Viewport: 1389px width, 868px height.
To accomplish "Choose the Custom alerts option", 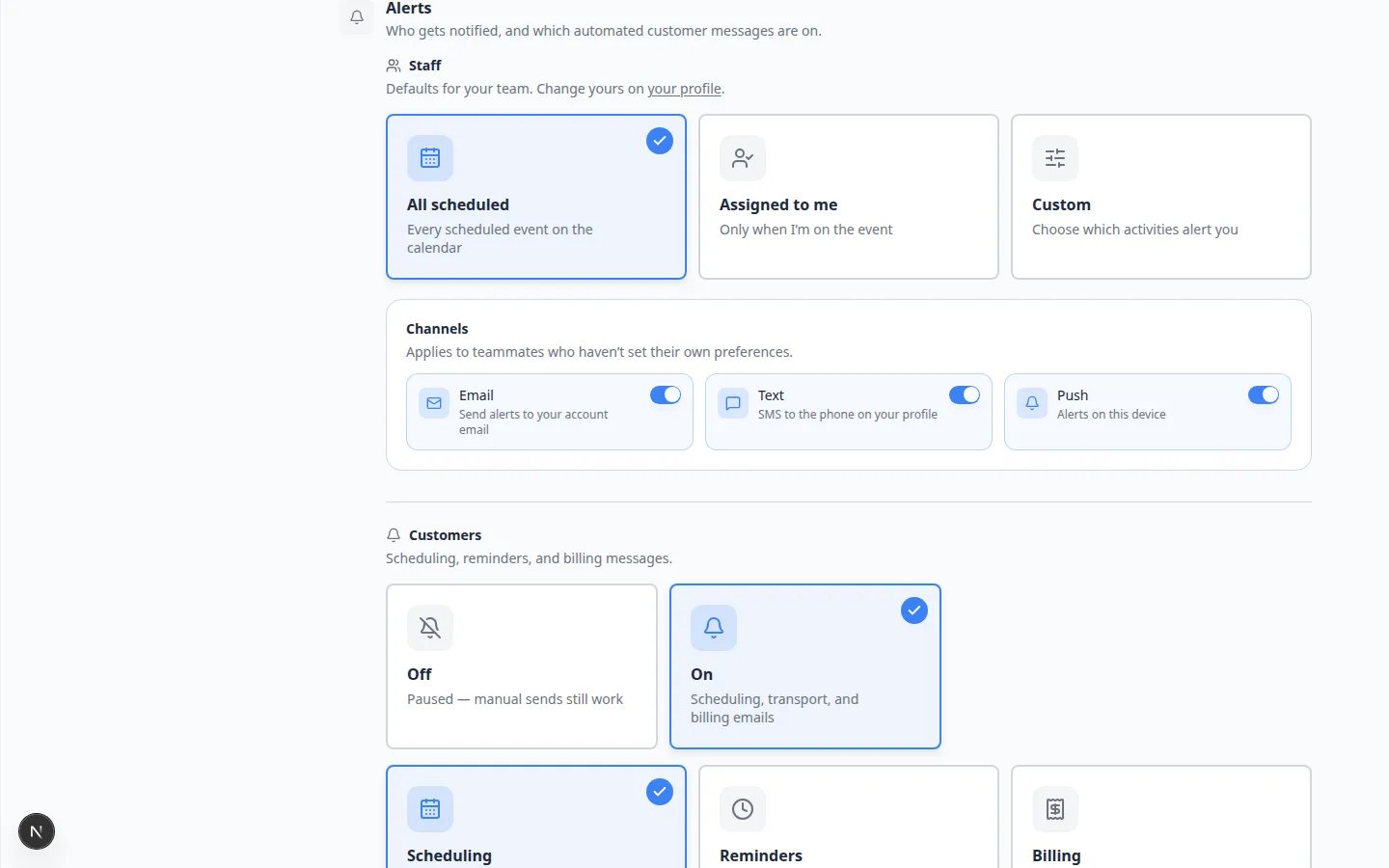I will pyautogui.click(x=1161, y=197).
